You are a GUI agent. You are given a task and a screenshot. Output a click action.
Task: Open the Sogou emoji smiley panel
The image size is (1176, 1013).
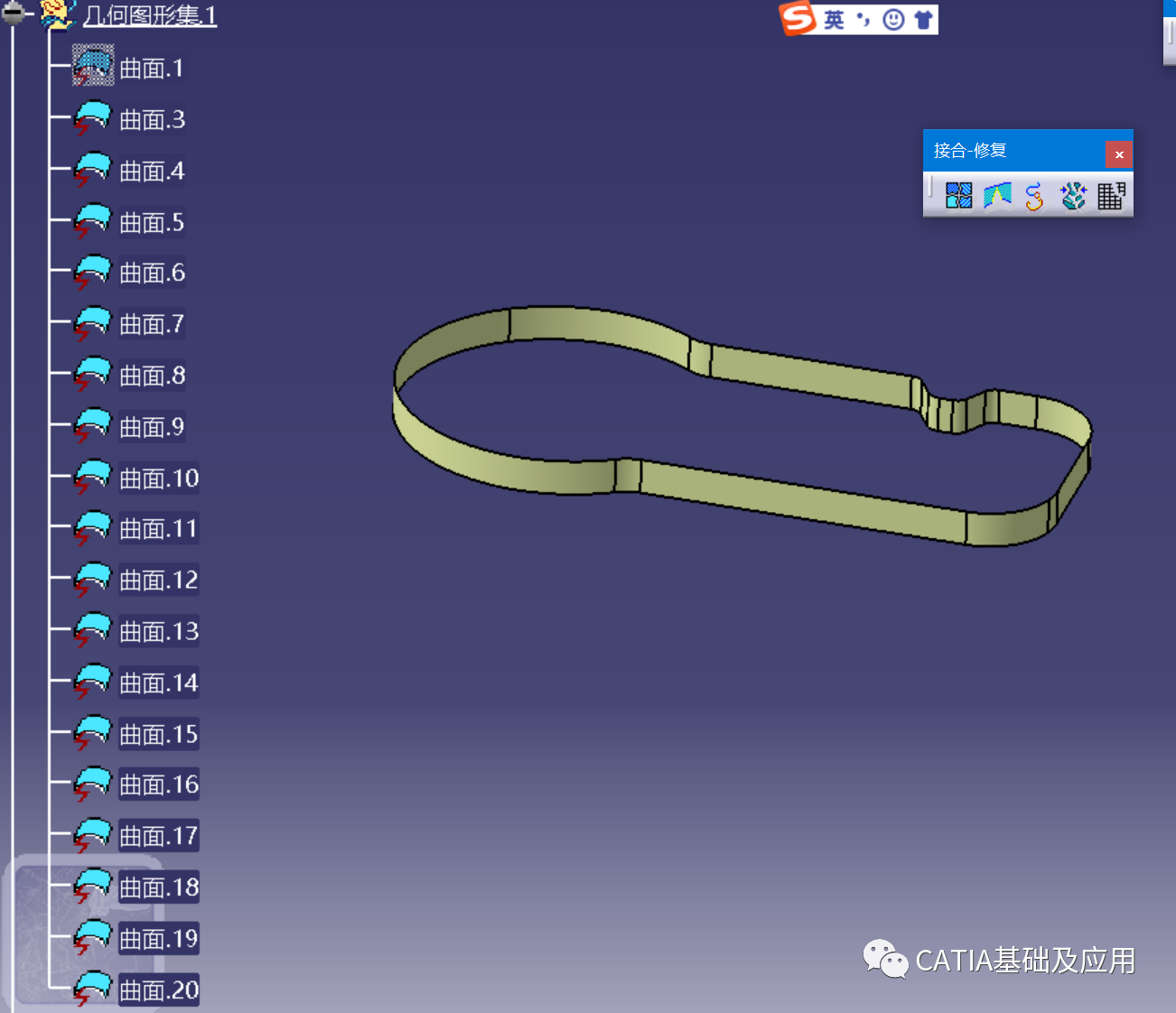[x=893, y=19]
